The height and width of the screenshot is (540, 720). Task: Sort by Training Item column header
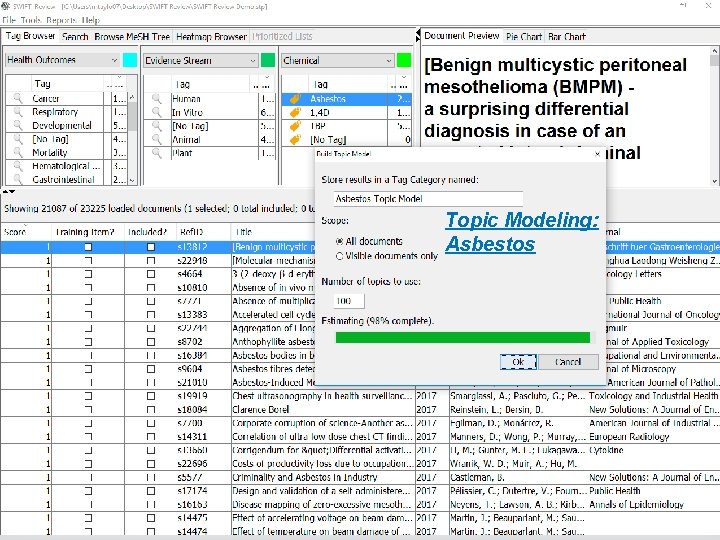click(87, 232)
